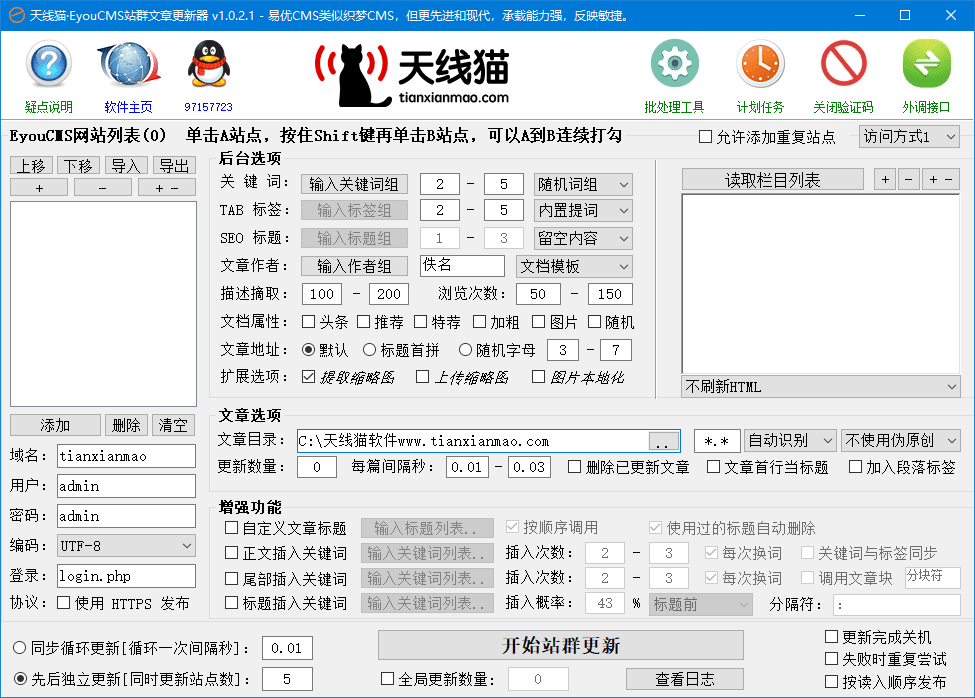Open the 文档模板 dropdown

pyautogui.click(x=575, y=266)
